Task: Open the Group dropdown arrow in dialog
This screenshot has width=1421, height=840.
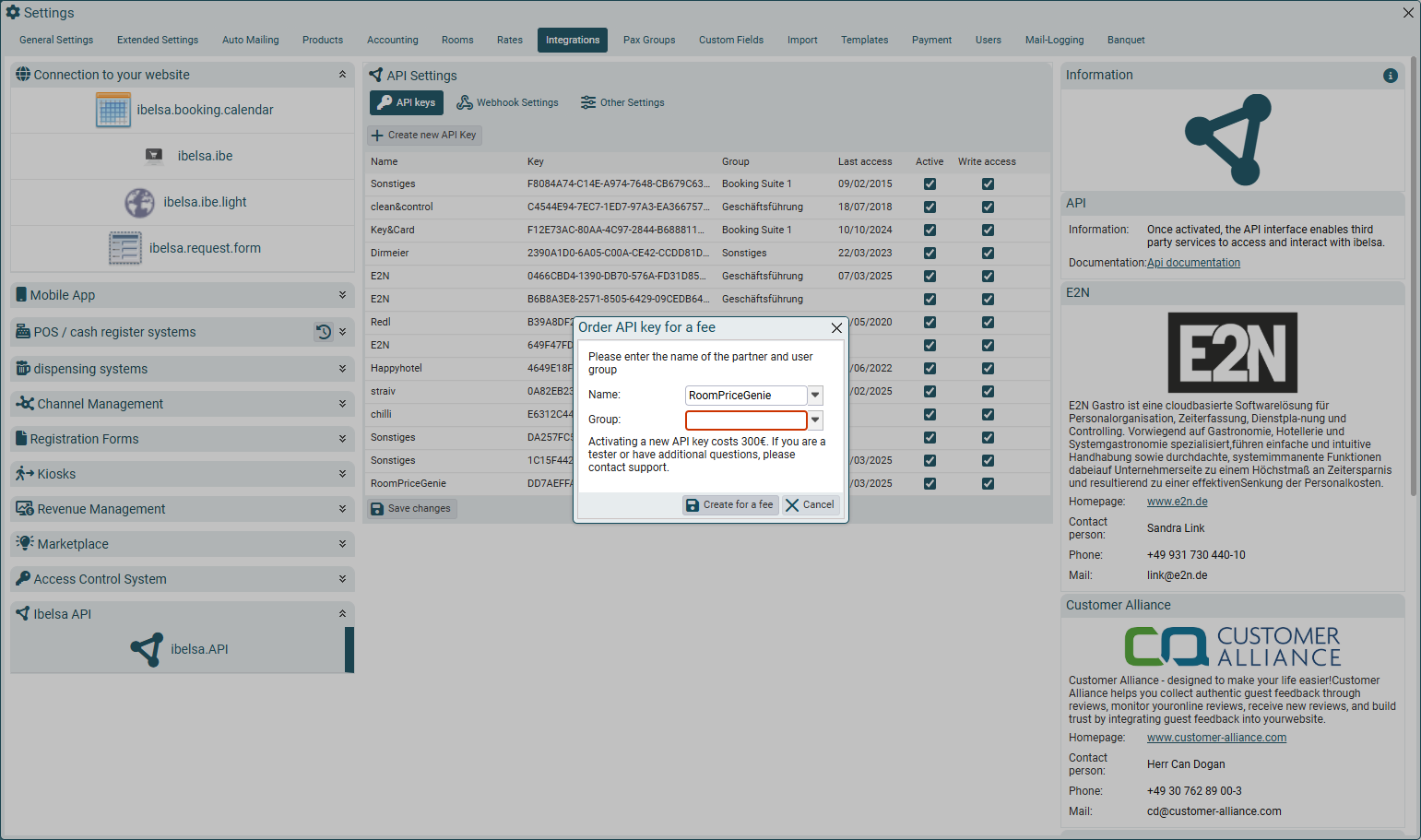Action: (x=815, y=420)
